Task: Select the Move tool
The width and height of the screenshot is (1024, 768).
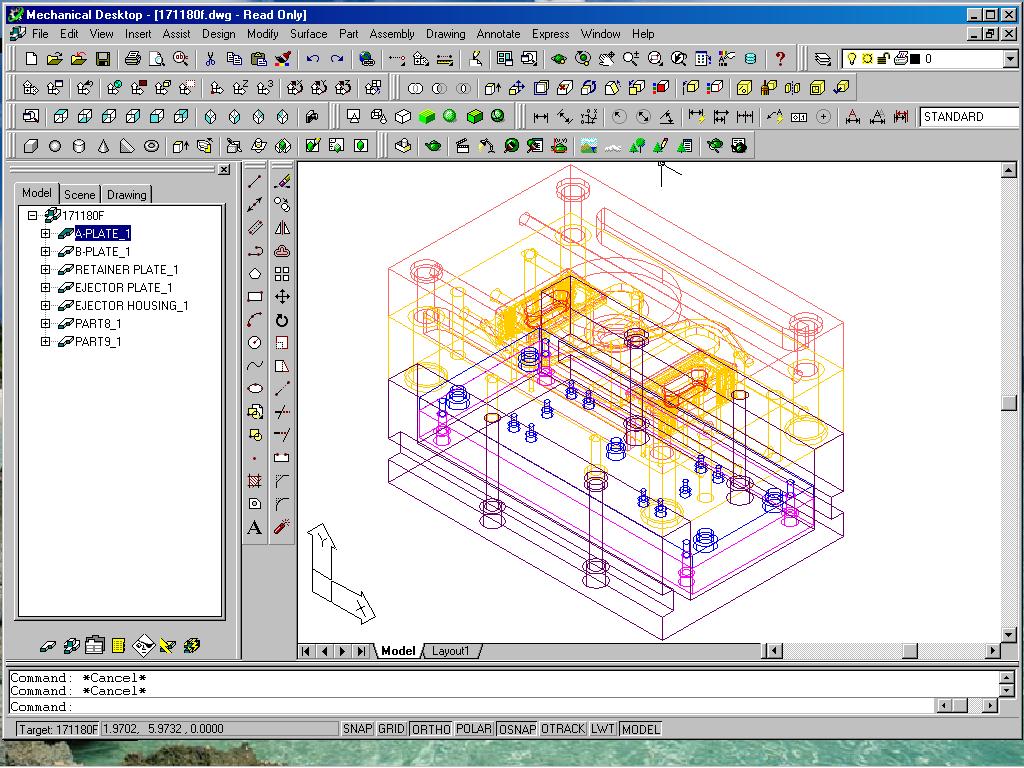Action: [282, 297]
